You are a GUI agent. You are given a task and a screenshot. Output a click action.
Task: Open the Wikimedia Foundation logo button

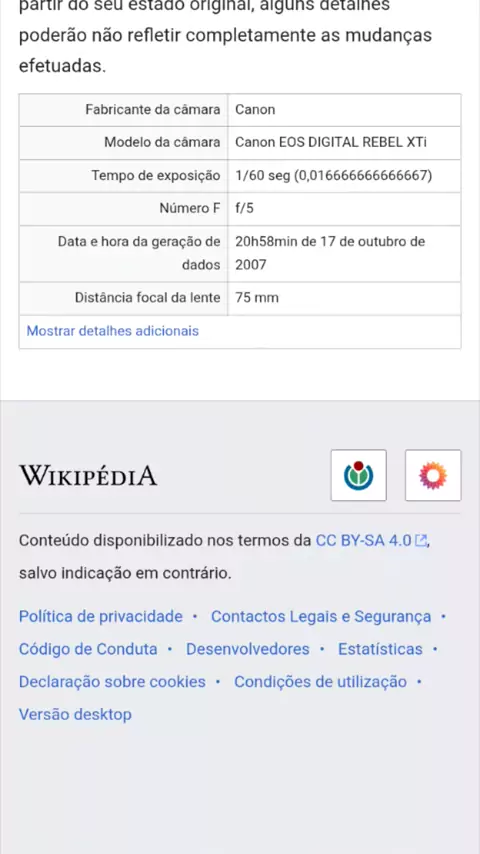click(x=358, y=475)
